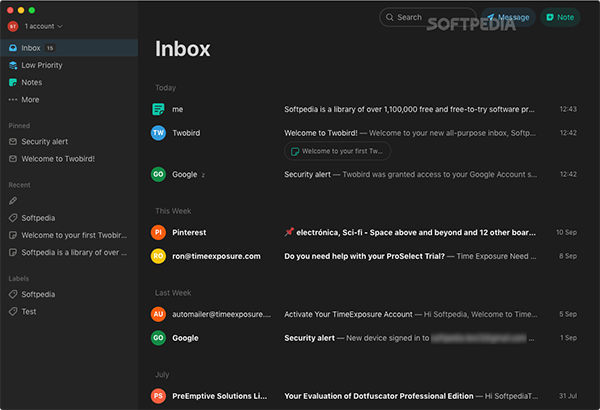The height and width of the screenshot is (410, 600).
Task: Open the 1 account dropdown
Action: [43, 26]
